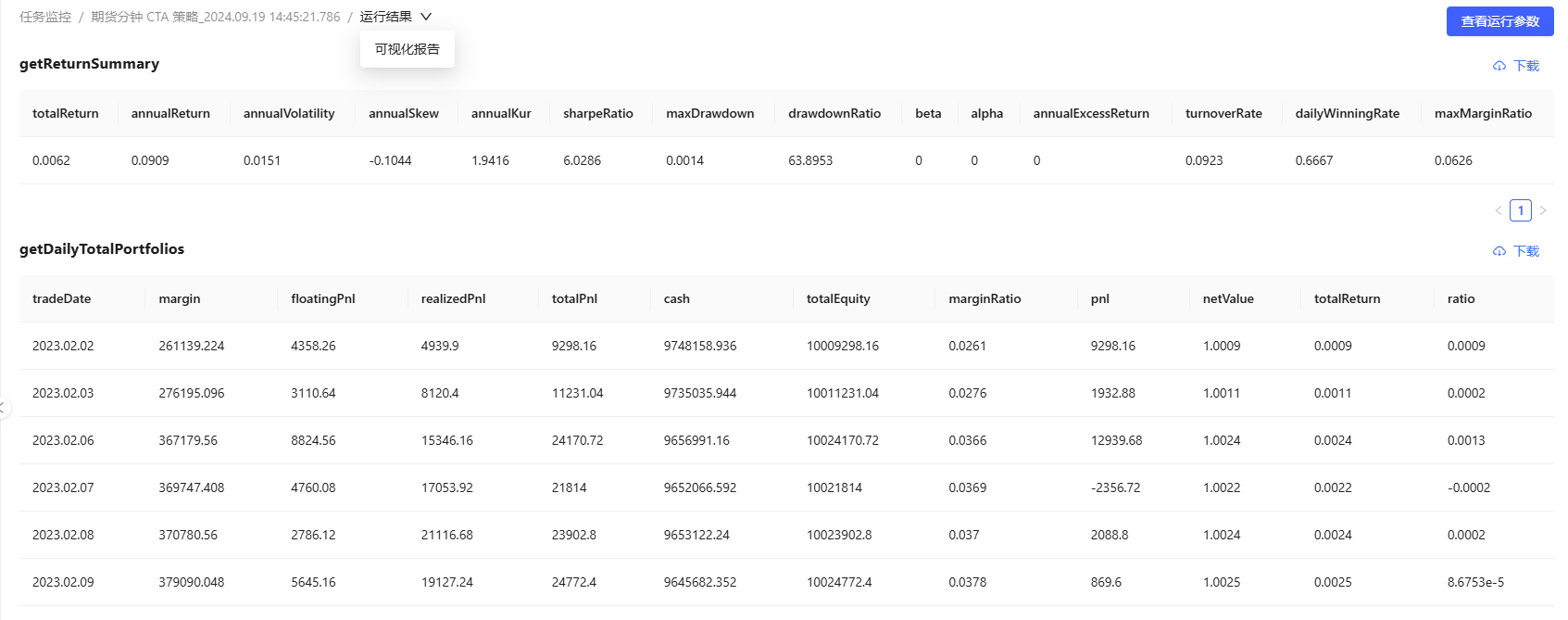Click the beta column header
This screenshot has height=620, width=1568.
(x=928, y=113)
